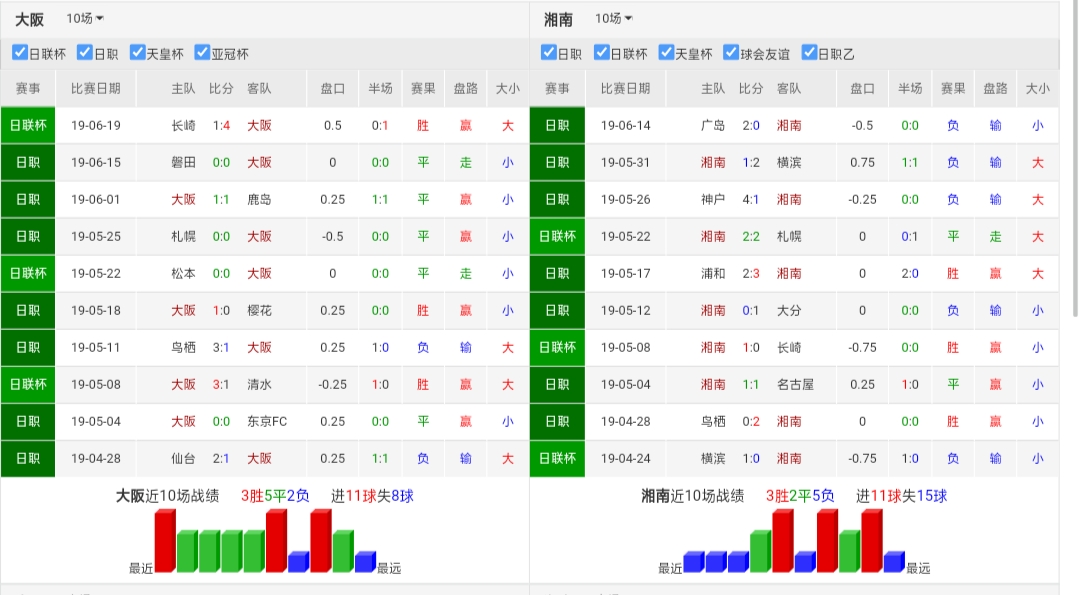Click the 神户 team name
The height and width of the screenshot is (595, 1079).
713,199
